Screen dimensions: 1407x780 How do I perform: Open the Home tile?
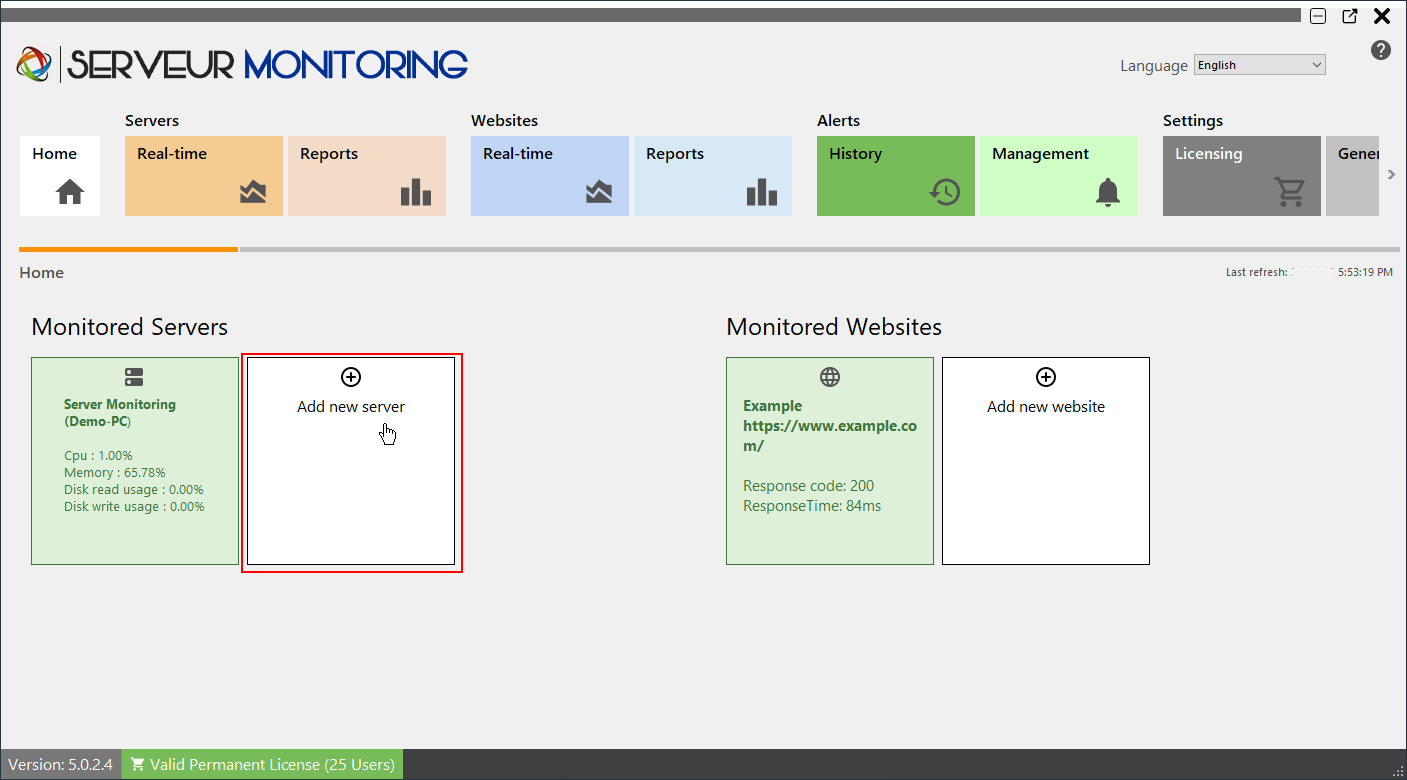pyautogui.click(x=60, y=176)
